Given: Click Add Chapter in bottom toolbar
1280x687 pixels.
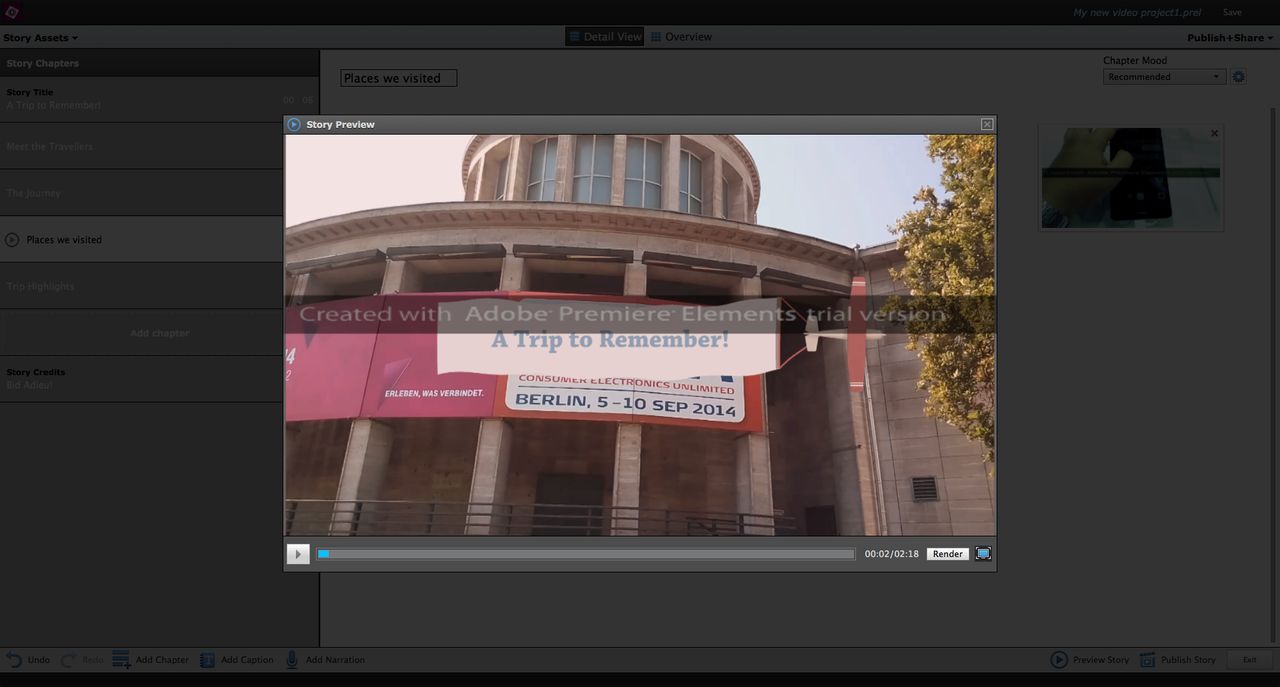Looking at the screenshot, I should tap(151, 660).
